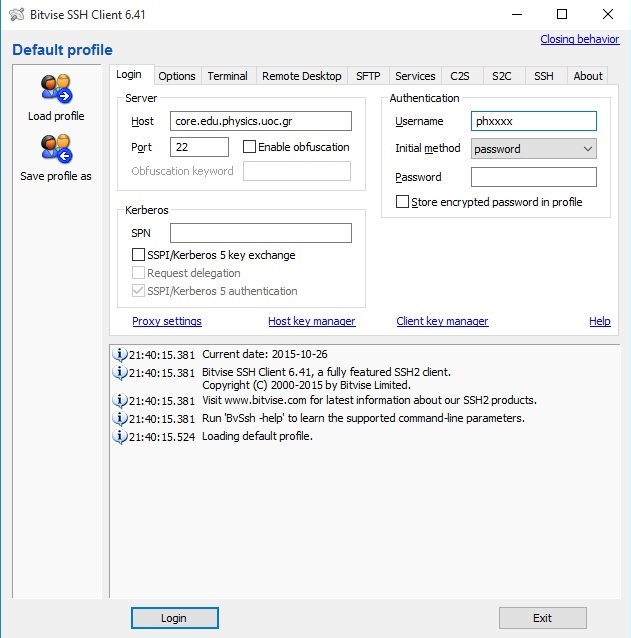The width and height of the screenshot is (631, 638).
Task: Click log line Copyright (C) 2000-2015 by Bitvise Limited
Action: click(x=306, y=385)
